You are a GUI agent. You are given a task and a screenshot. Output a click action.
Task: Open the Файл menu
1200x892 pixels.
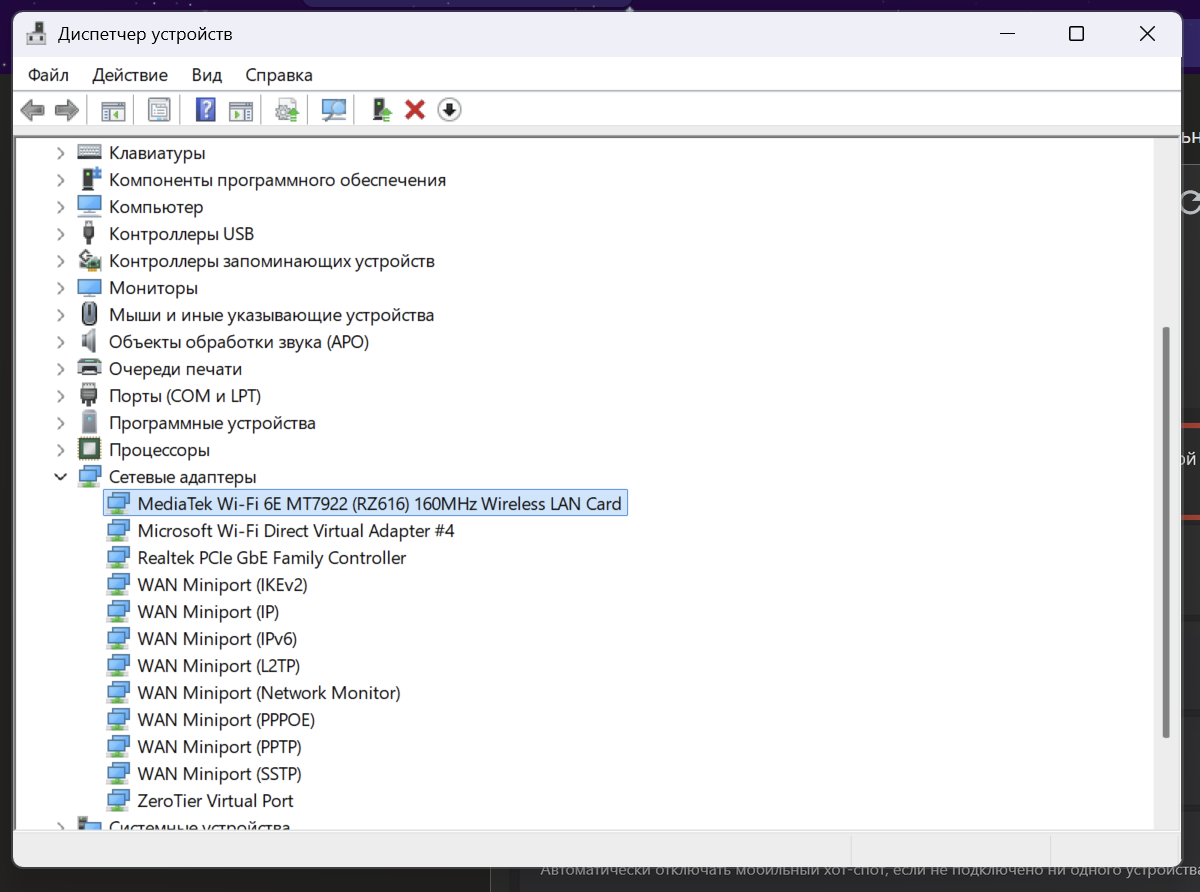pos(48,75)
